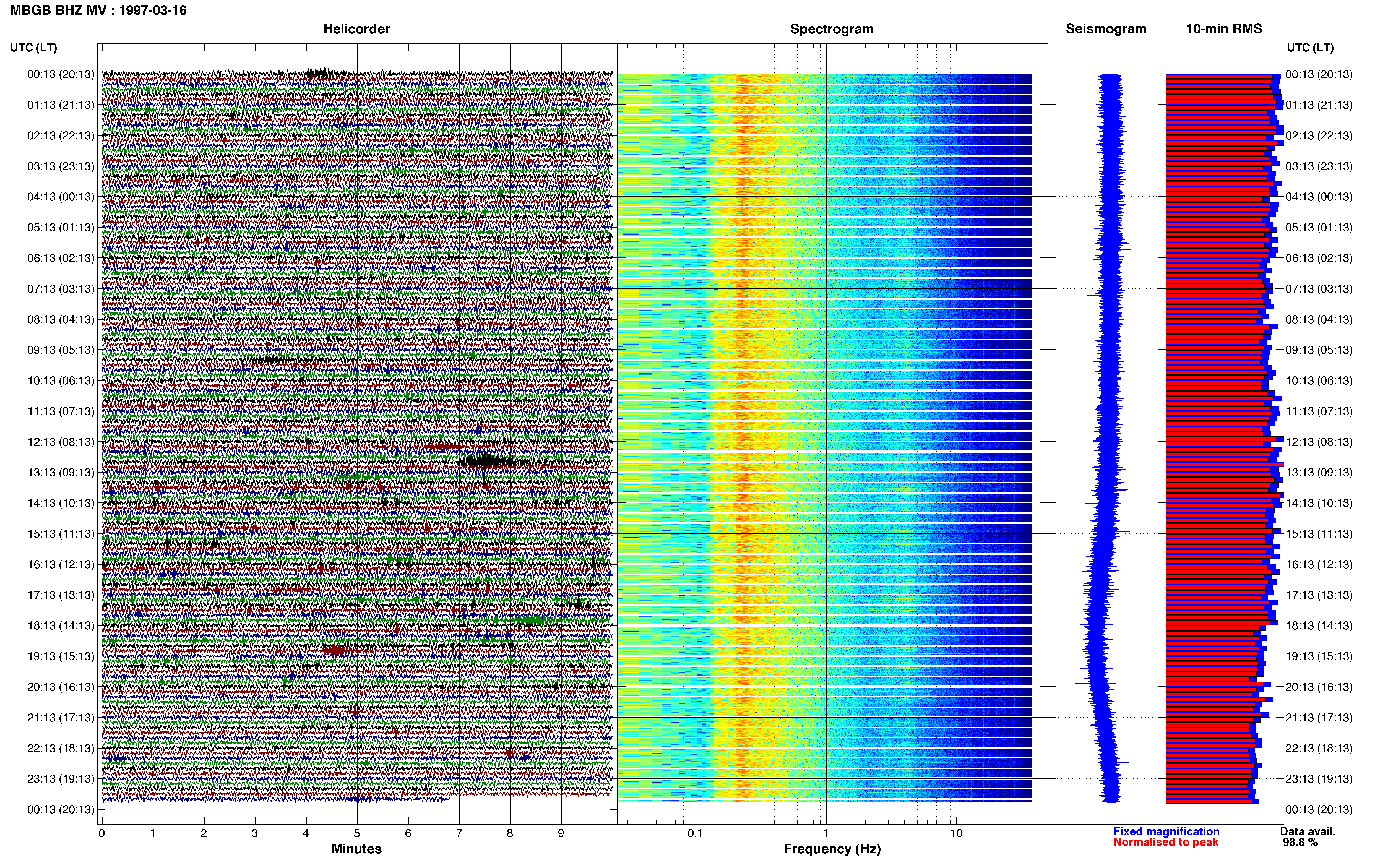Click the left '18:13 (14:13)' time label
Viewport: 1388px width, 868px height.
tap(60, 626)
